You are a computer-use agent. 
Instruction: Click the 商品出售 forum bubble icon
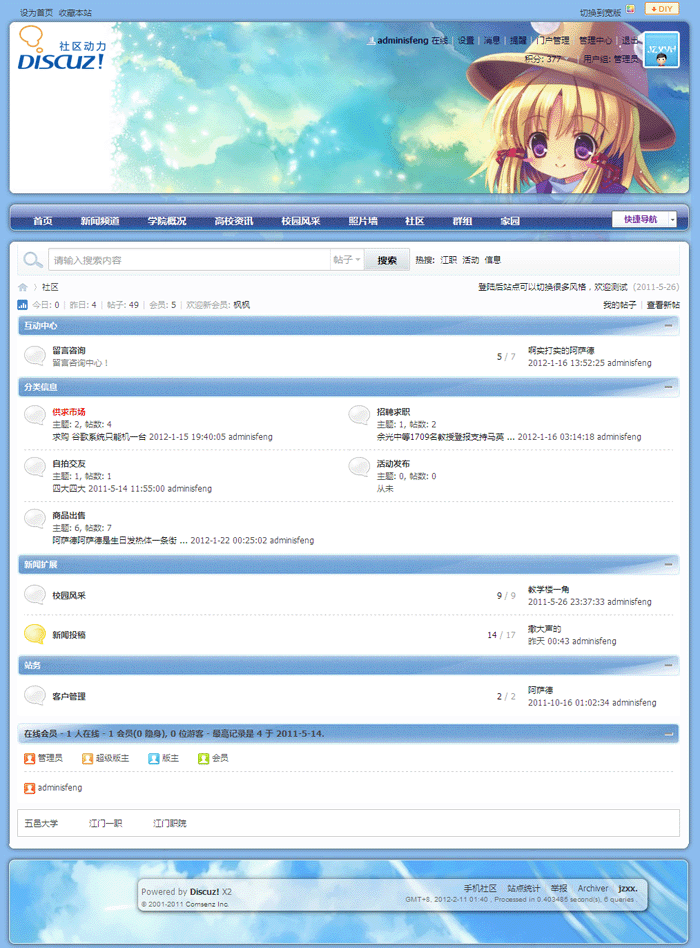tap(35, 520)
